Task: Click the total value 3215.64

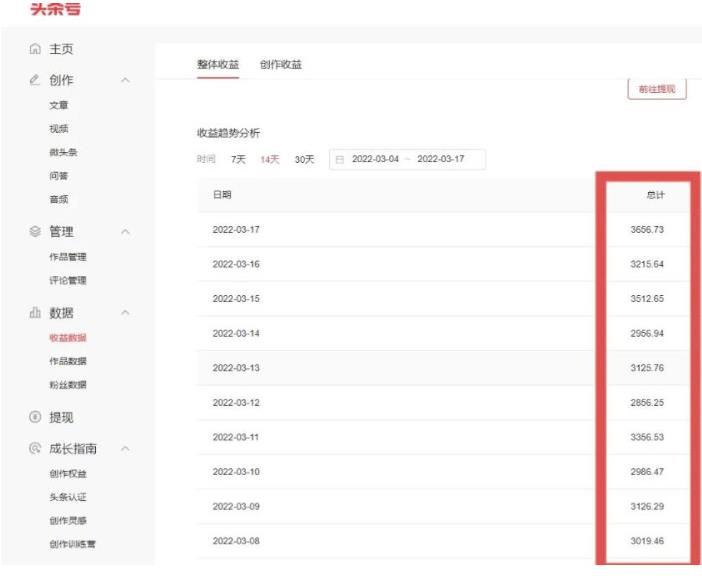Action: click(x=647, y=264)
